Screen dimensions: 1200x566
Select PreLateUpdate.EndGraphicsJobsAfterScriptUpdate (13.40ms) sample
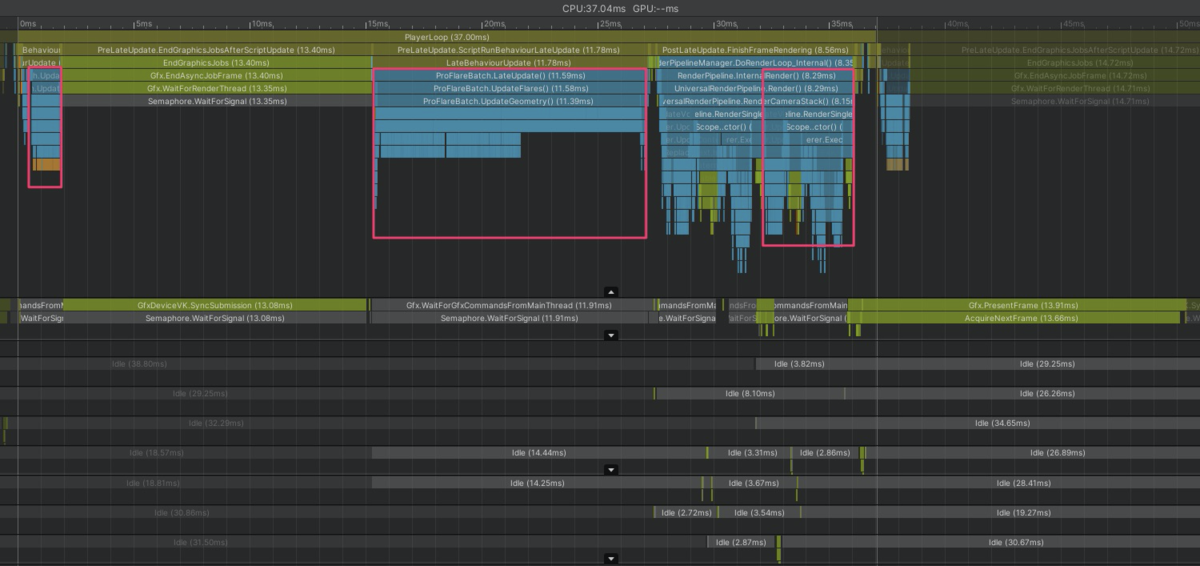[x=216, y=49]
